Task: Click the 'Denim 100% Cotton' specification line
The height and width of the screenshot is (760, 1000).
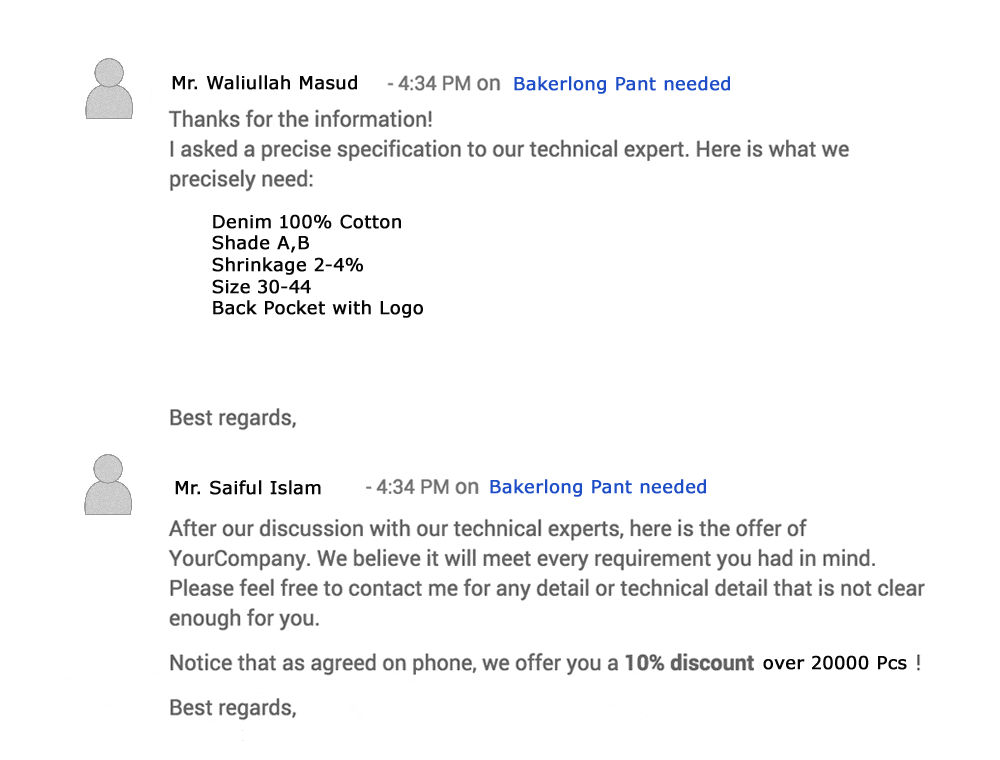Action: 306,222
